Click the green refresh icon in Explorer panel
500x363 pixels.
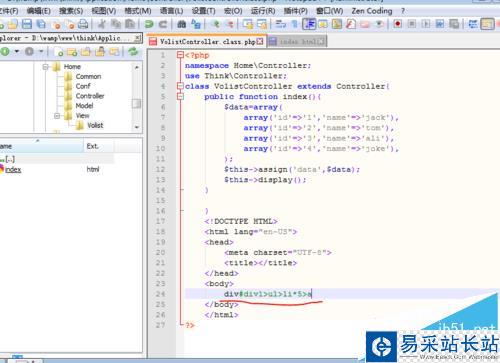[x=134, y=52]
